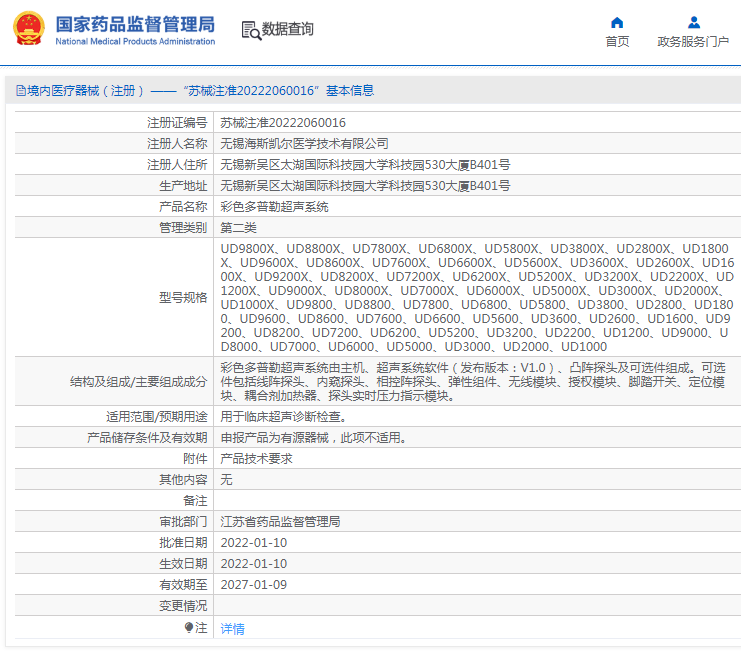Click the 产品储存条件及有效期 label

[x=147, y=438]
